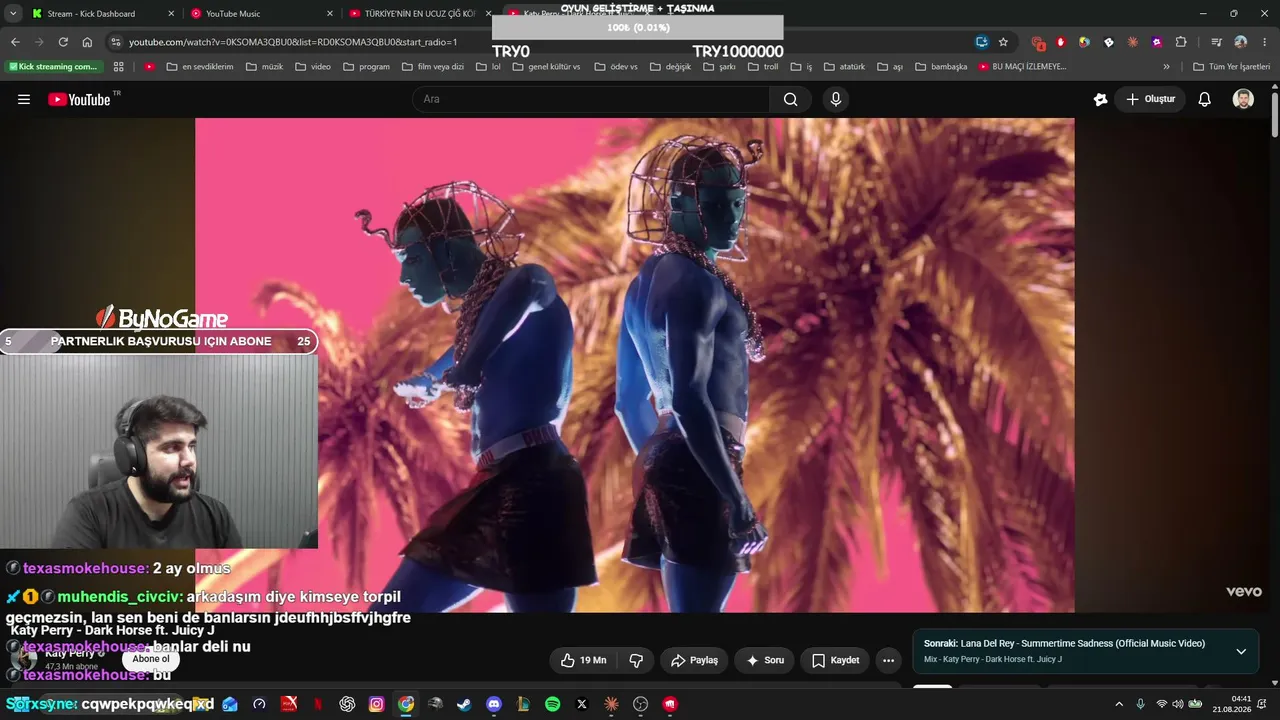1280x720 pixels.
Task: Bookmark this page with the star icon
Action: pos(1003,42)
